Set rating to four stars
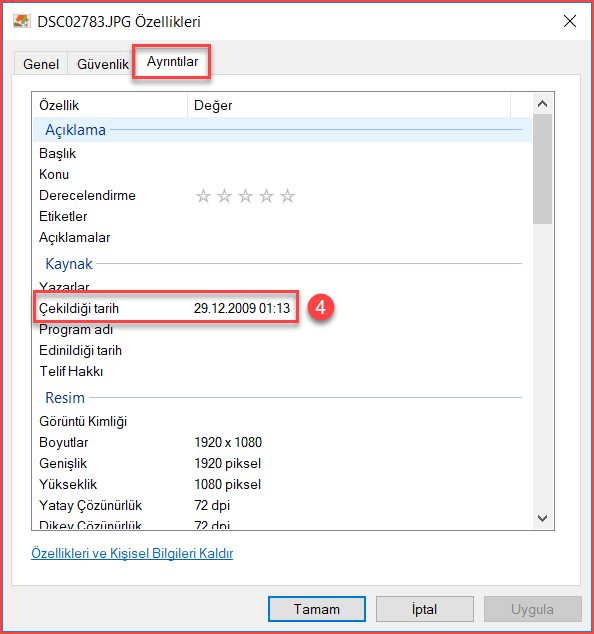Screen dimensions: 594x634 coord(266,196)
